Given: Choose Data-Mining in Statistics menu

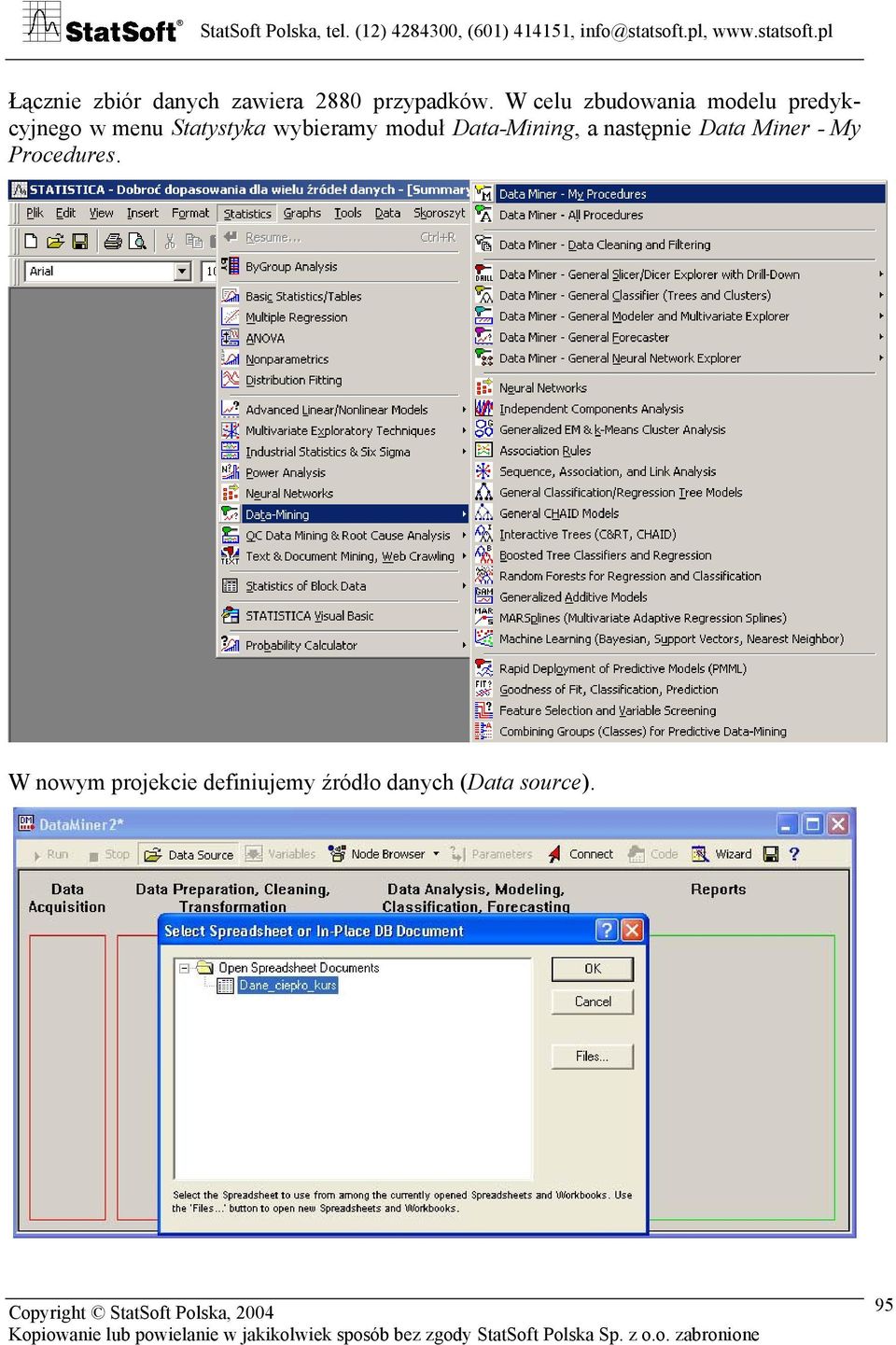Looking at the screenshot, I should pos(343,513).
